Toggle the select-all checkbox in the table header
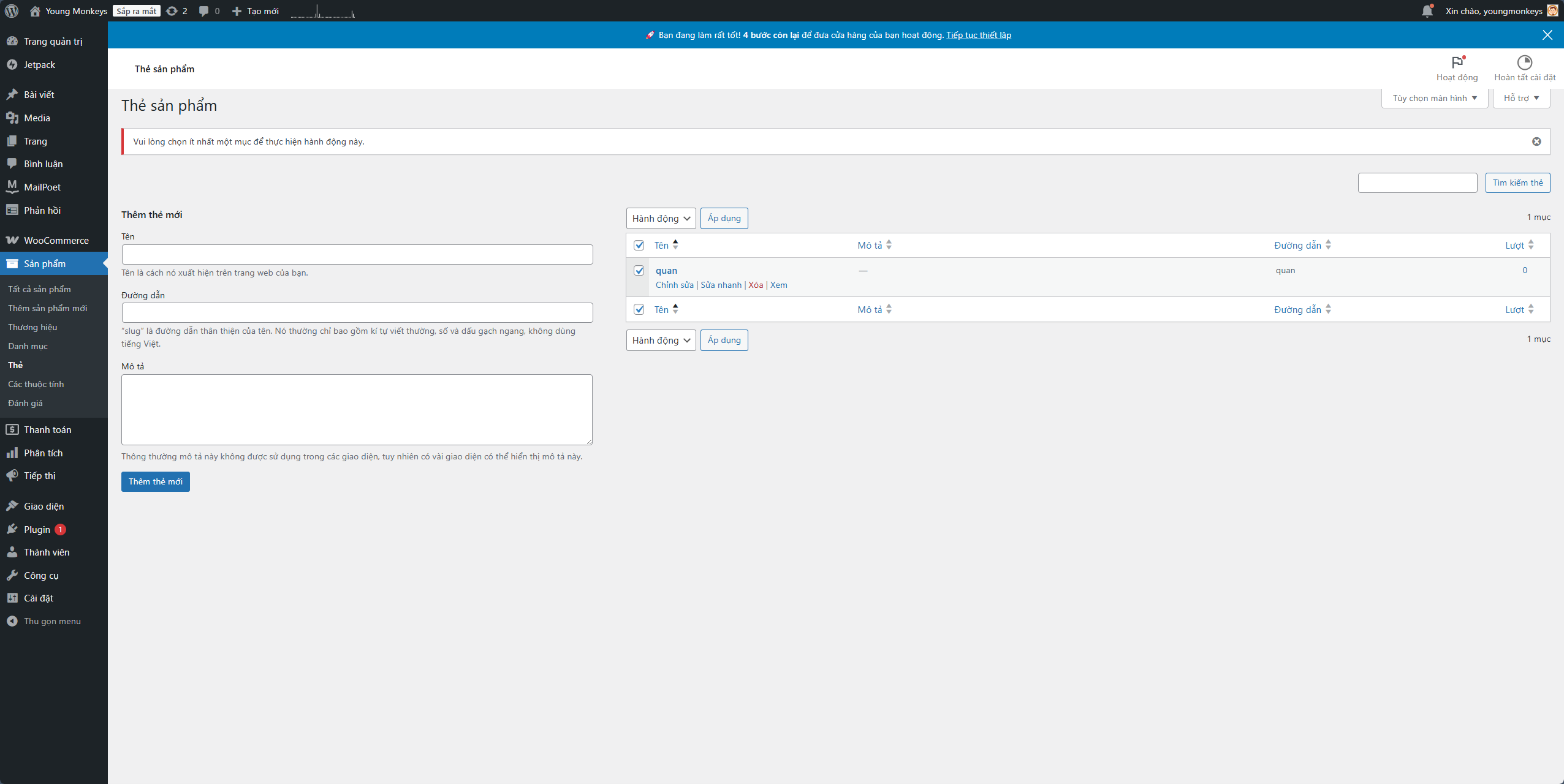 click(x=639, y=245)
